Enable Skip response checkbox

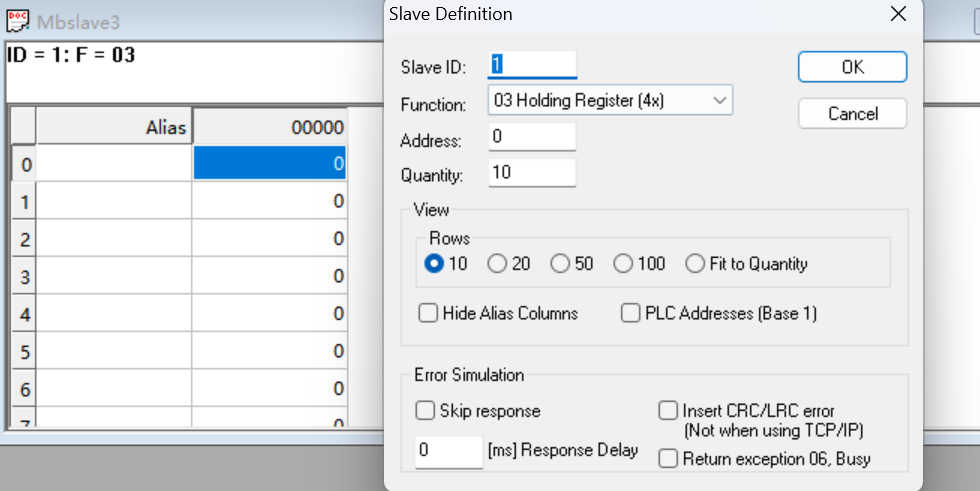pyautogui.click(x=425, y=410)
